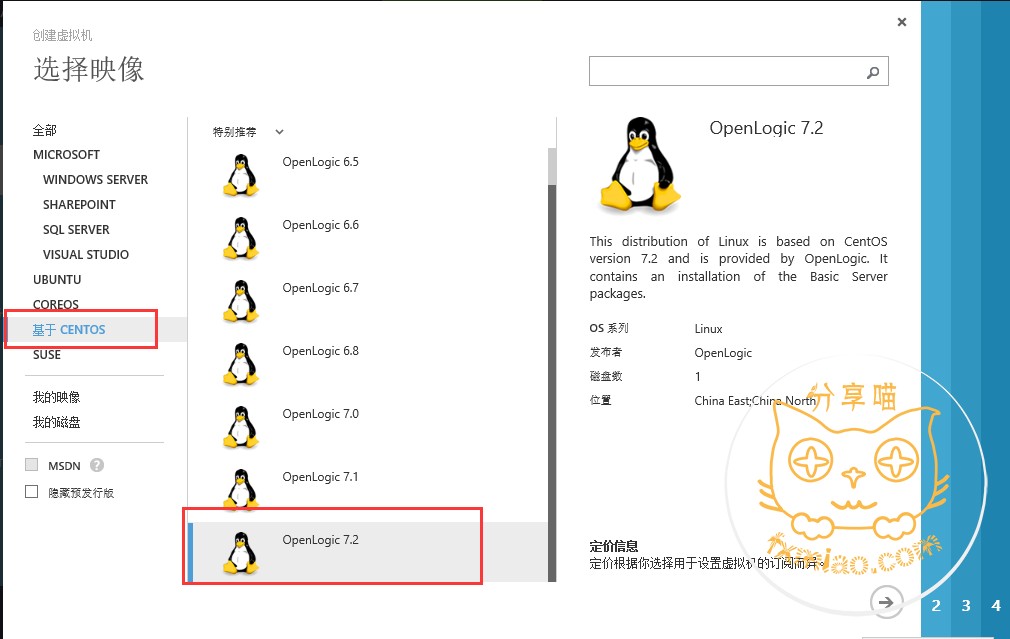Go to wizard step 3
This screenshot has width=1010, height=639.
pos(966,606)
